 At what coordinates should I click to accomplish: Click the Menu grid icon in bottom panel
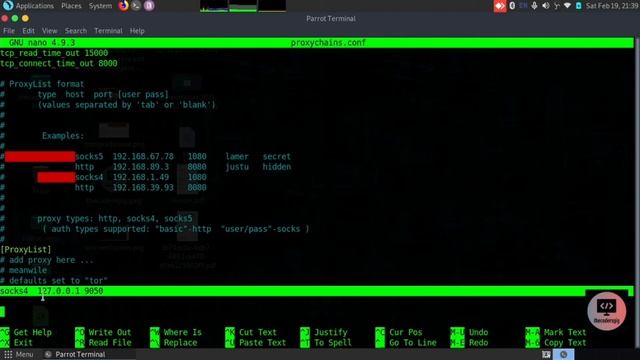[x=8, y=354]
